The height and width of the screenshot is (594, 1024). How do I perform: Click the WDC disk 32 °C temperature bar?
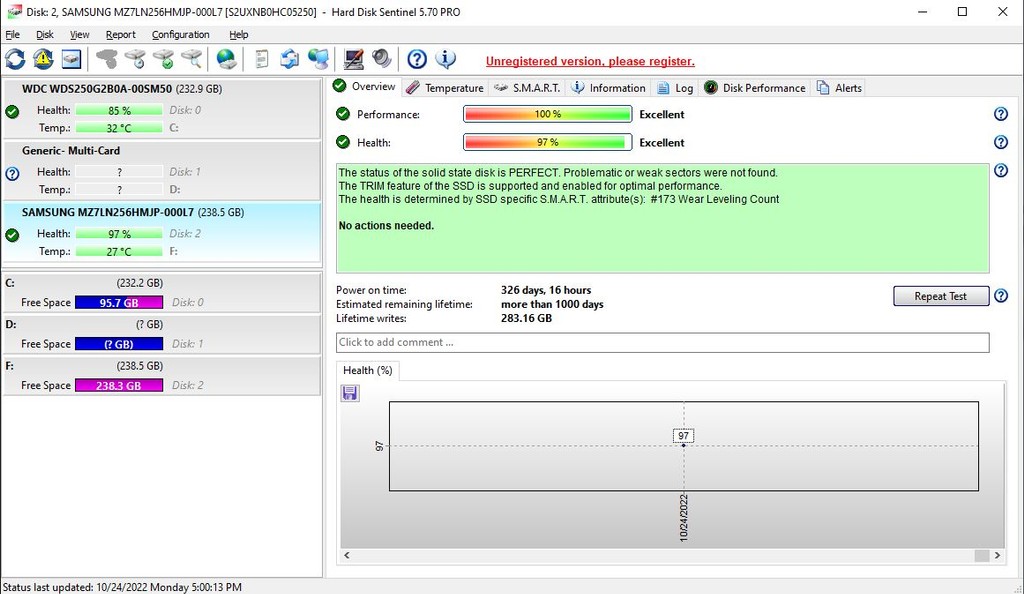tap(119, 128)
